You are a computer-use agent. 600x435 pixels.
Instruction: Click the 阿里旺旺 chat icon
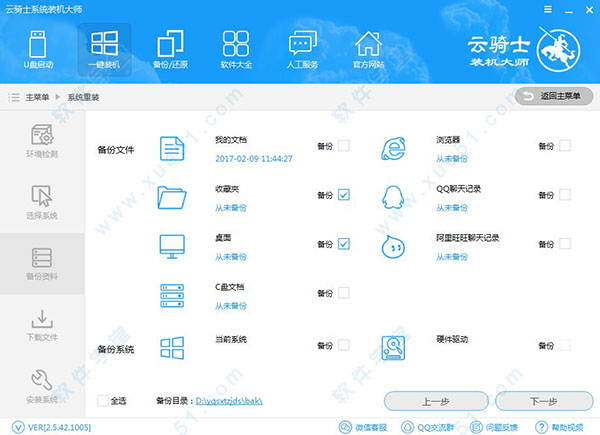point(393,247)
